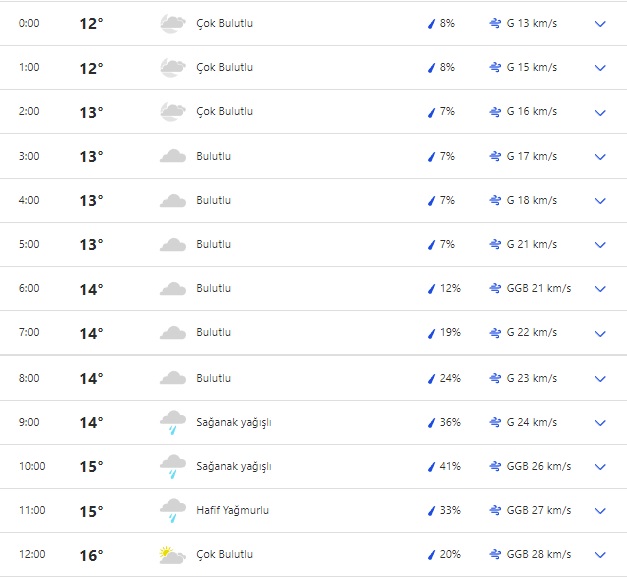Click the "Sağanak yağışlı" text at 9:00
The width and height of the screenshot is (627, 578).
point(233,423)
